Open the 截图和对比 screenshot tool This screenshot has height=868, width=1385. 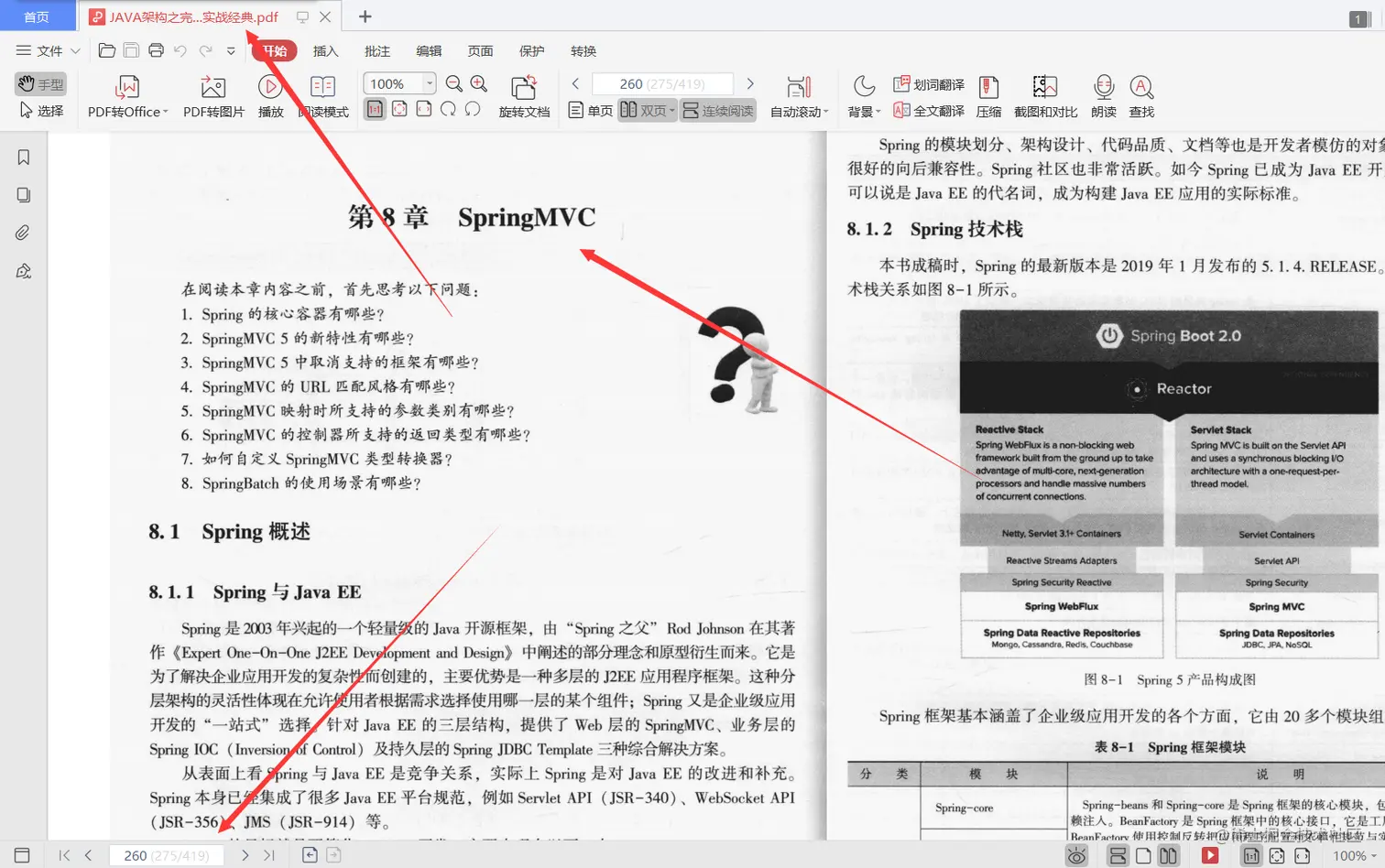click(x=1044, y=95)
